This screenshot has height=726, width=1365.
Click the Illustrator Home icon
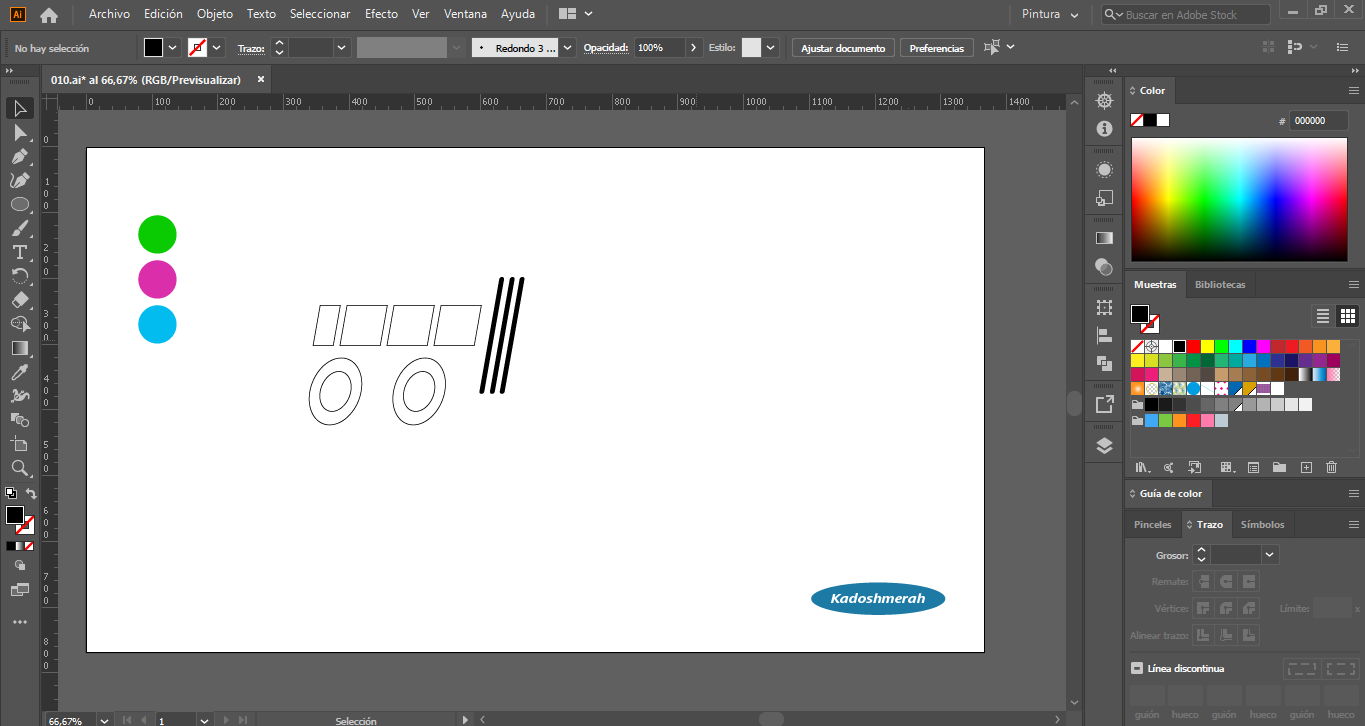click(x=49, y=15)
